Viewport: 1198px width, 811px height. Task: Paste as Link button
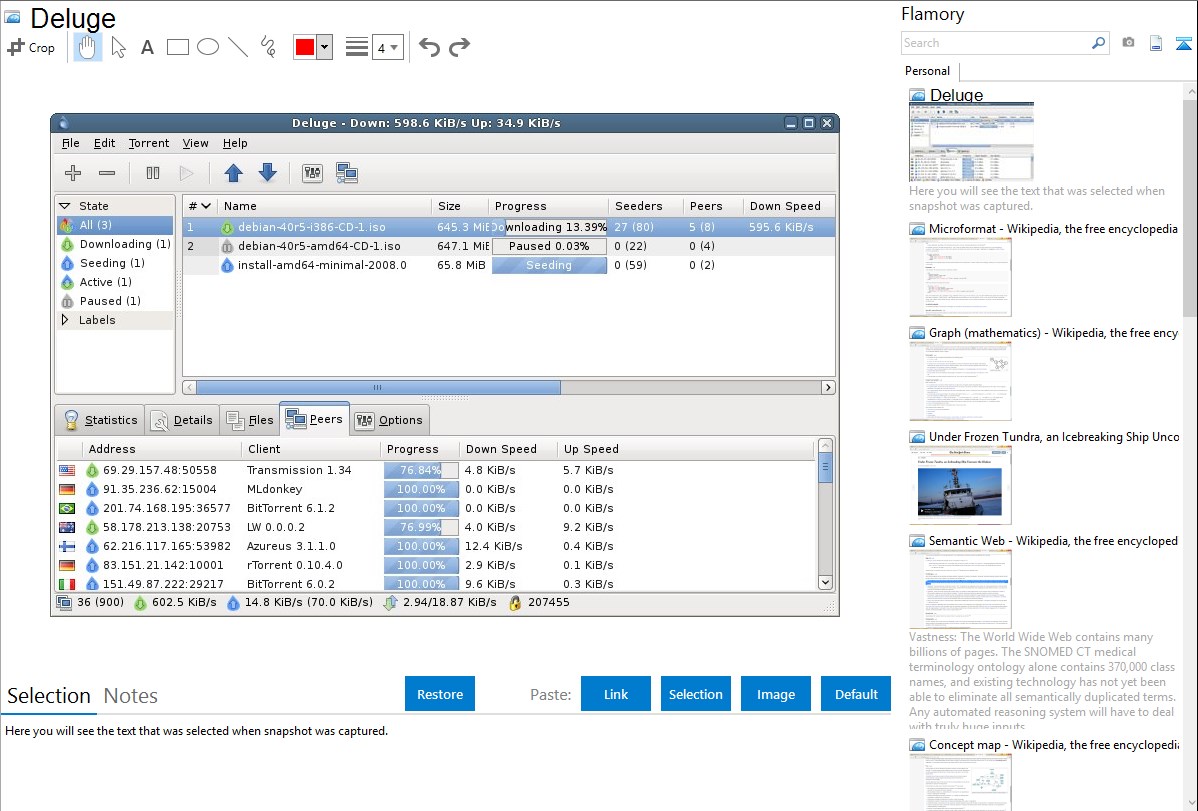pos(616,694)
